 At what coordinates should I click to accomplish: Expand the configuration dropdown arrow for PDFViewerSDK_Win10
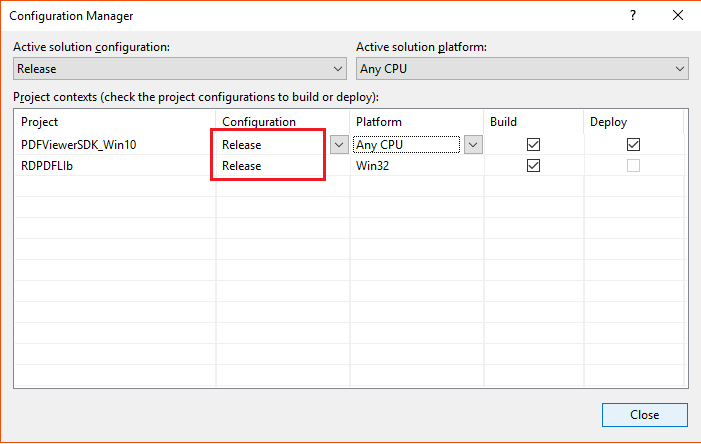pos(337,144)
